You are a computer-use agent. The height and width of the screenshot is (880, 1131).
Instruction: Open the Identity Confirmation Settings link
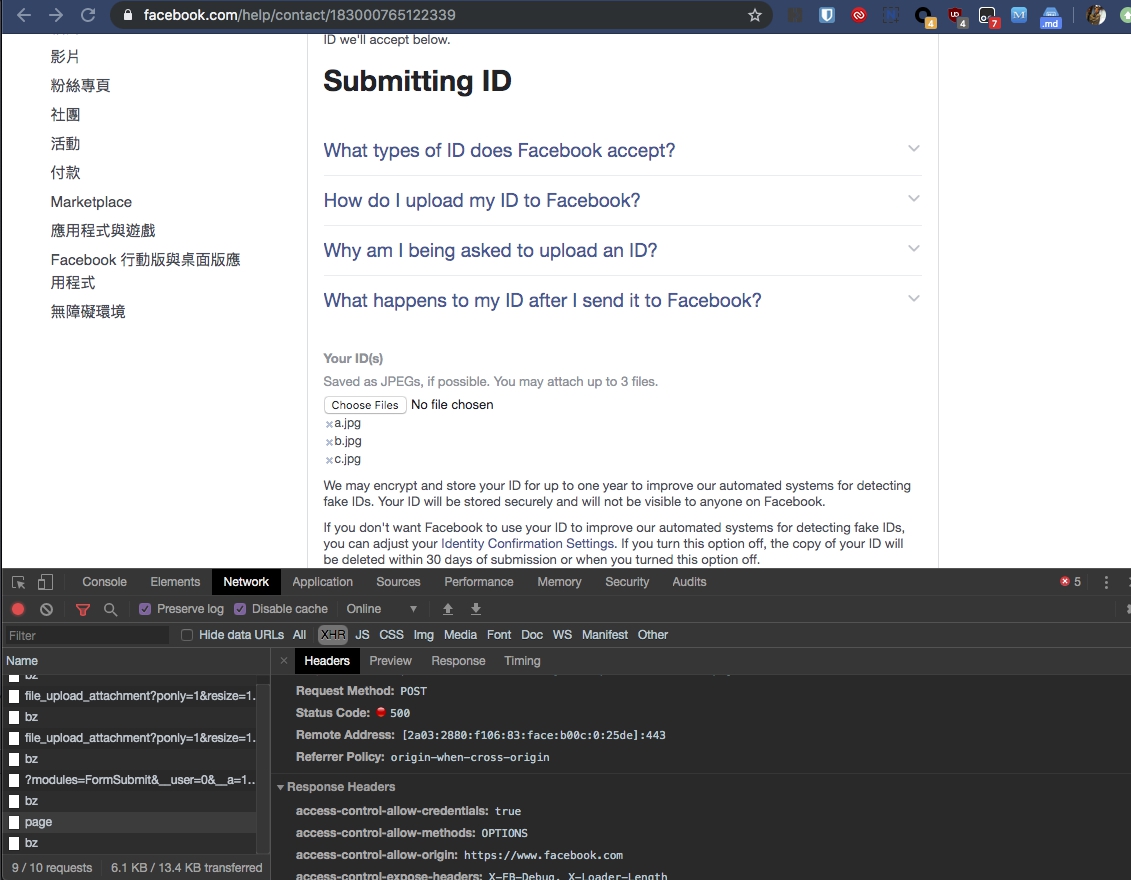(527, 543)
